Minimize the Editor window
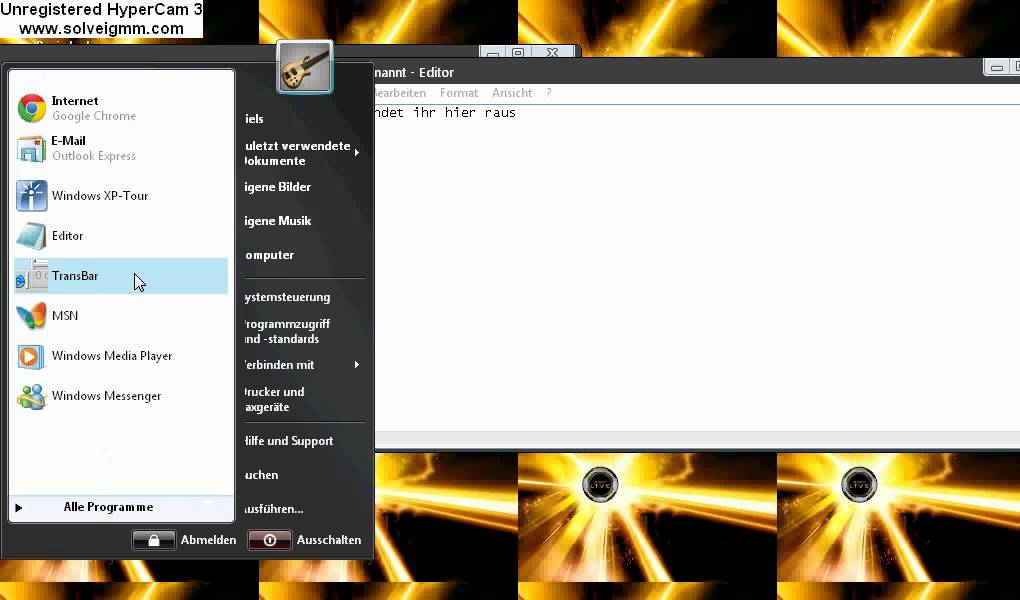This screenshot has width=1020, height=600. click(996, 67)
